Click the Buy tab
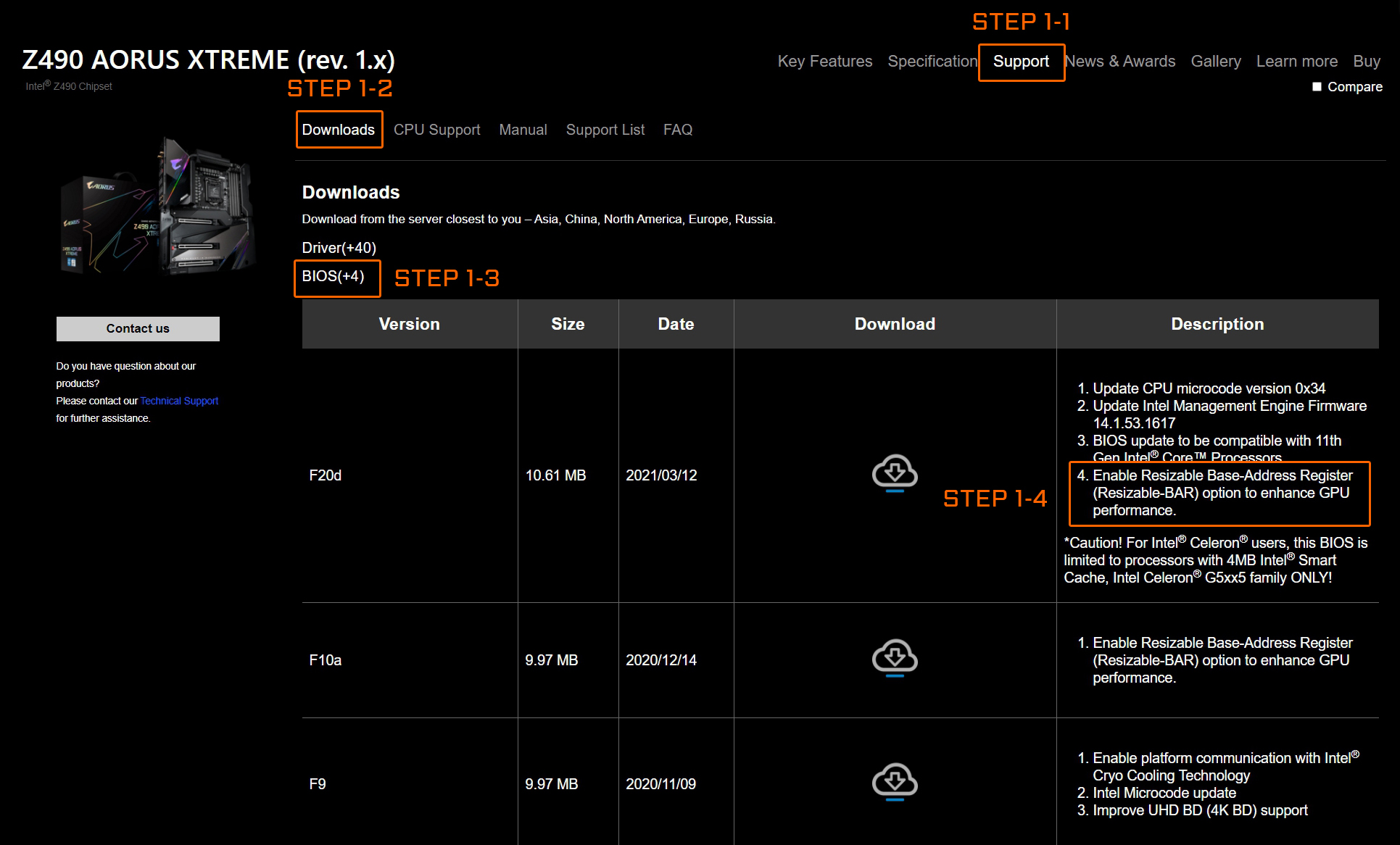Image resolution: width=1400 pixels, height=845 pixels. 1367,62
